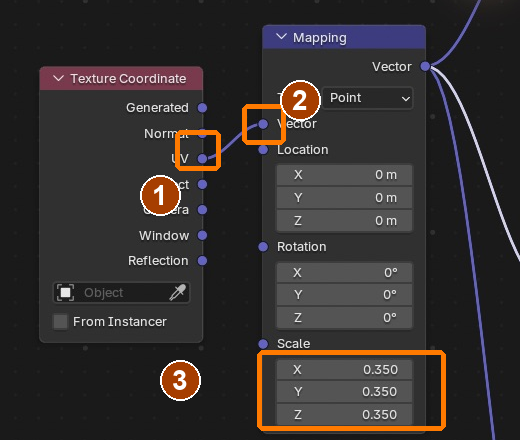The height and width of the screenshot is (440, 520).
Task: Click the Mapping node title
Action: point(320,38)
